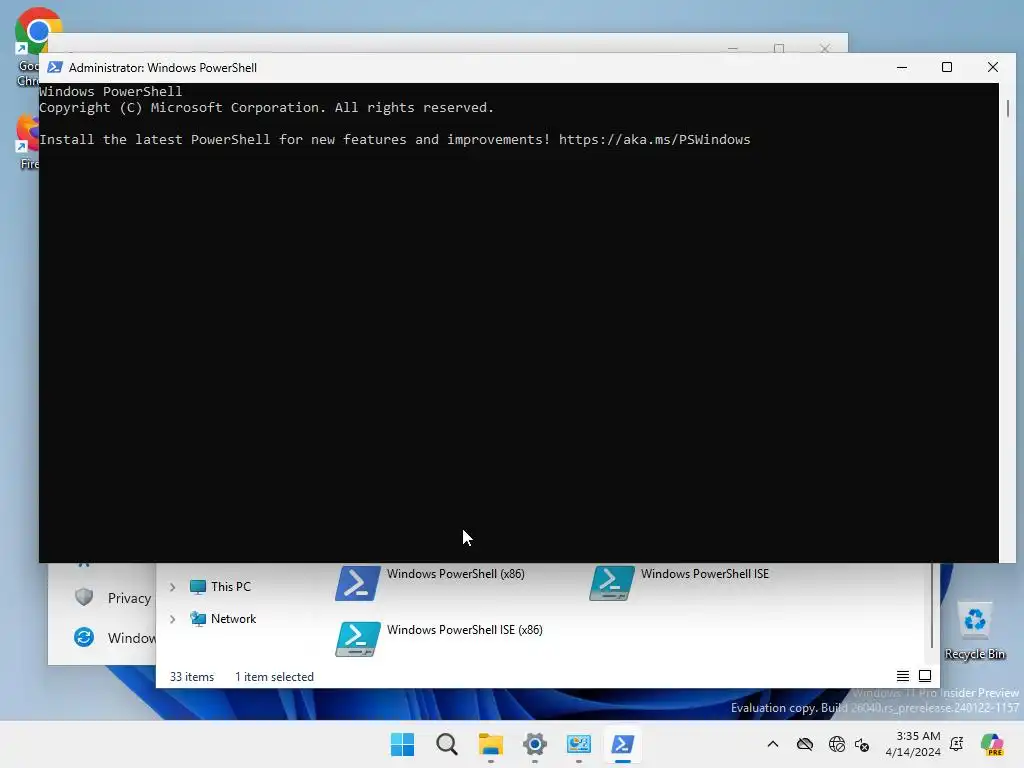Image resolution: width=1024 pixels, height=768 pixels.
Task: Open the Windows PowerShell ISE shortcut
Action: 680,582
